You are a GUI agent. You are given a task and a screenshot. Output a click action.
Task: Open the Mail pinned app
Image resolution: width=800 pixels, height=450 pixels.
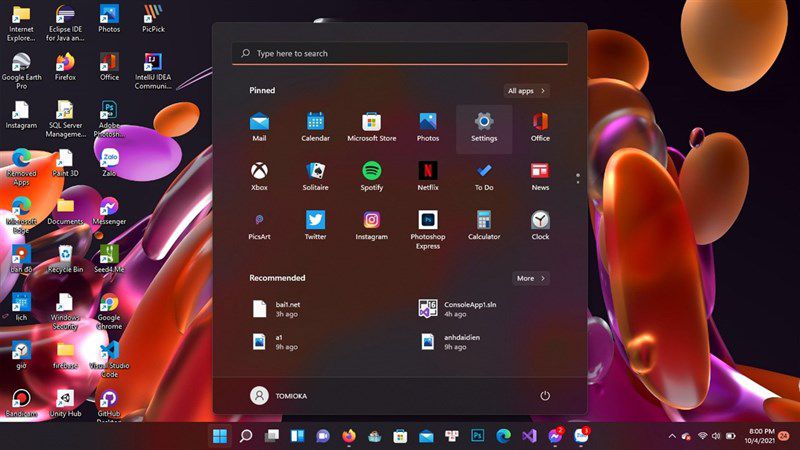(259, 128)
